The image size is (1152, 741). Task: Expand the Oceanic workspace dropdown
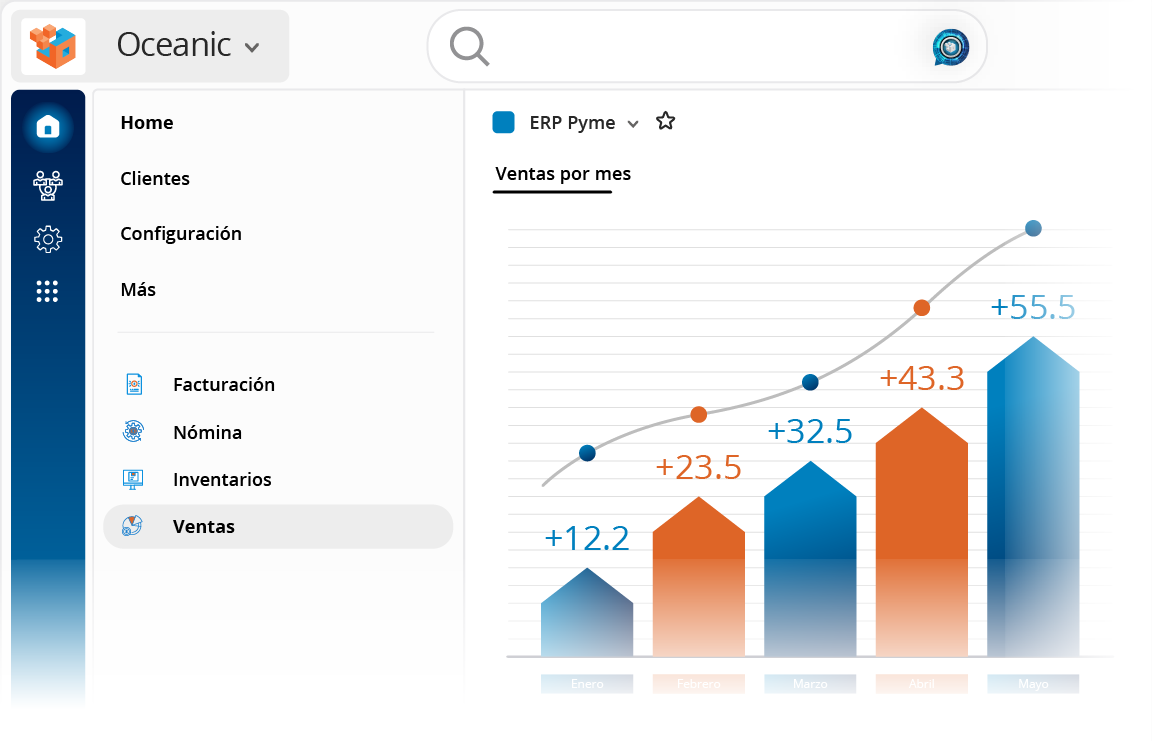252,47
